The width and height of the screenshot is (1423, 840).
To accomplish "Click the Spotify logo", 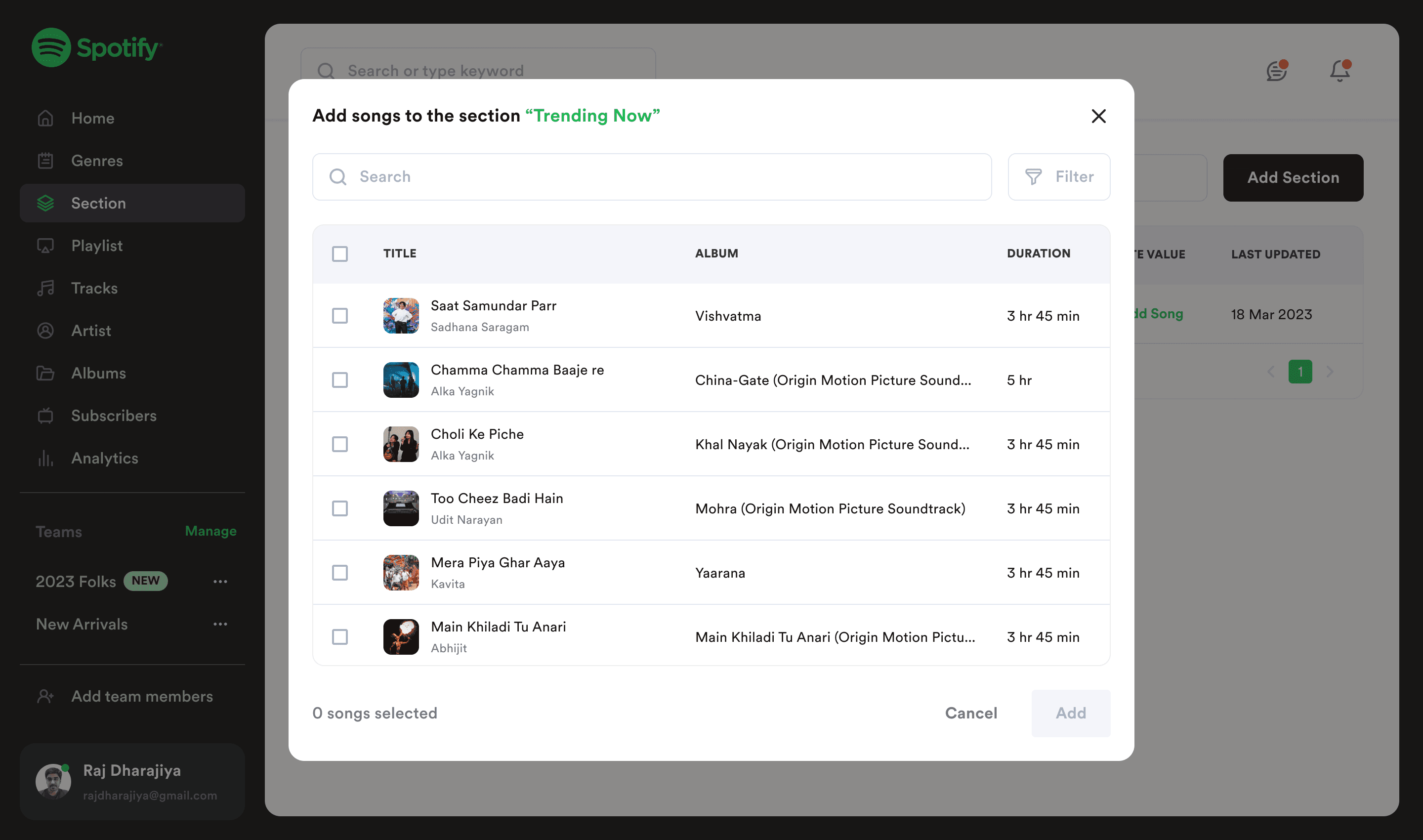I will coord(97,47).
